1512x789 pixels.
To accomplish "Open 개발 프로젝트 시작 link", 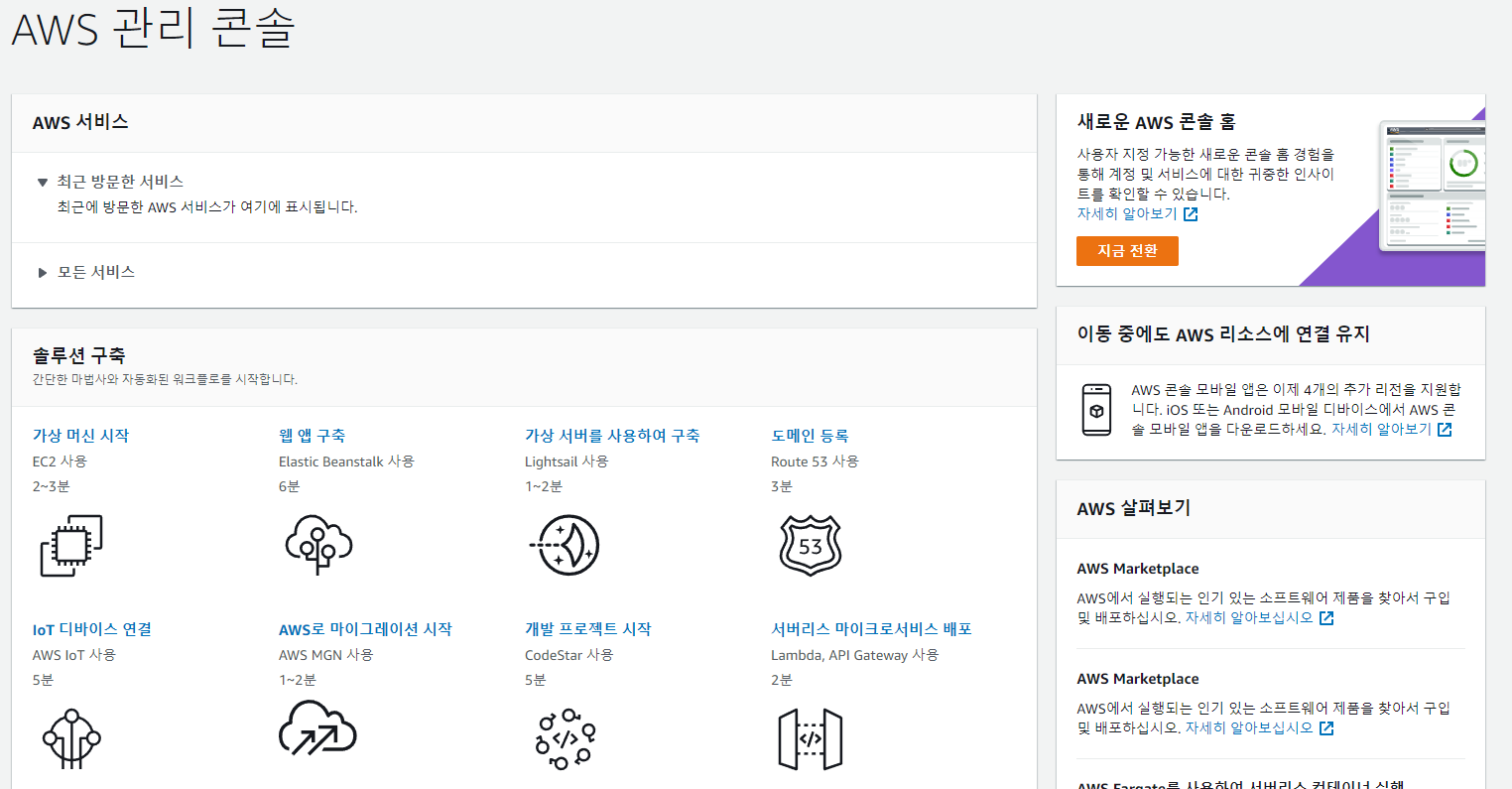I will coord(587,629).
